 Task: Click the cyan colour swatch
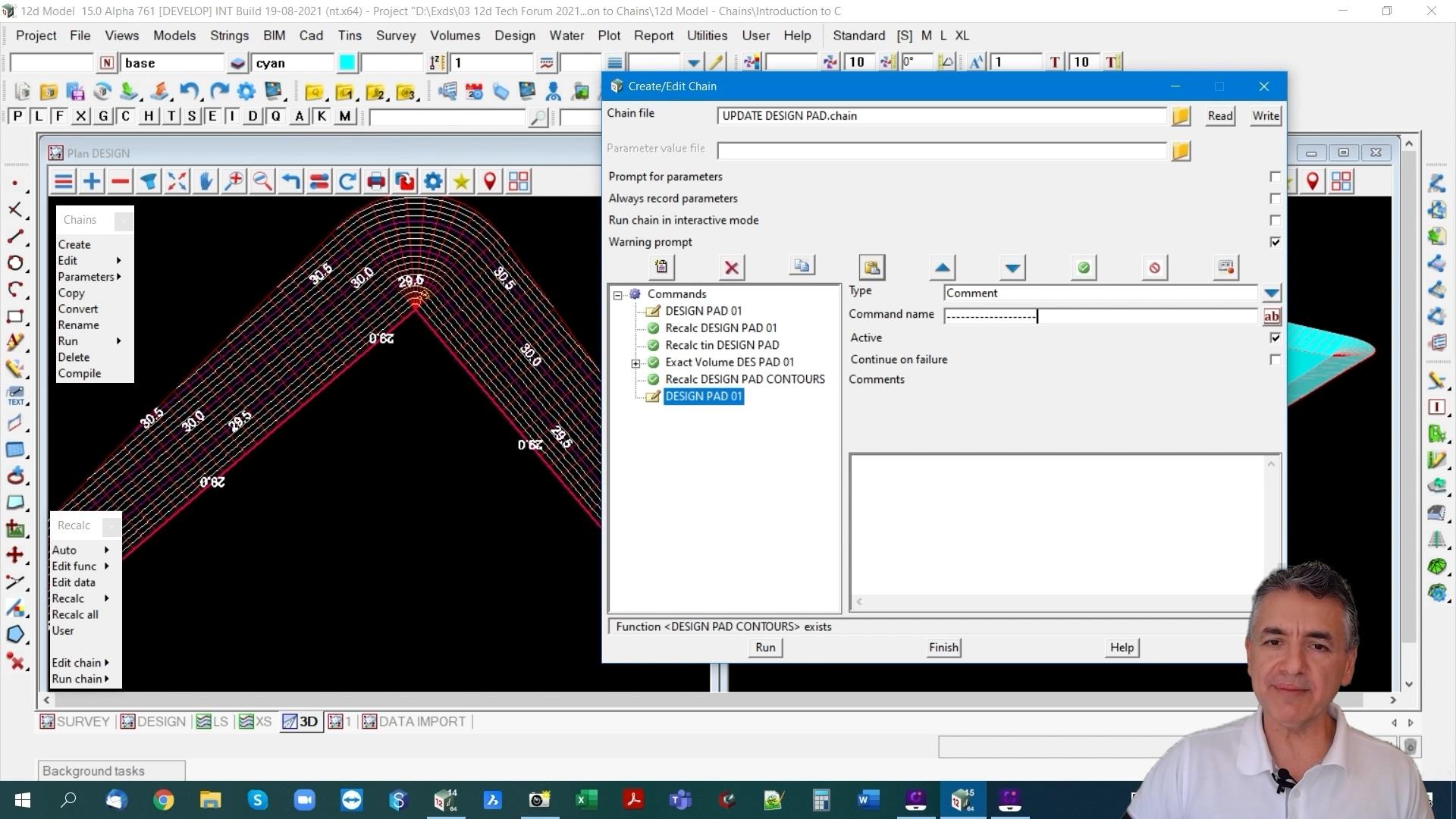[x=347, y=63]
